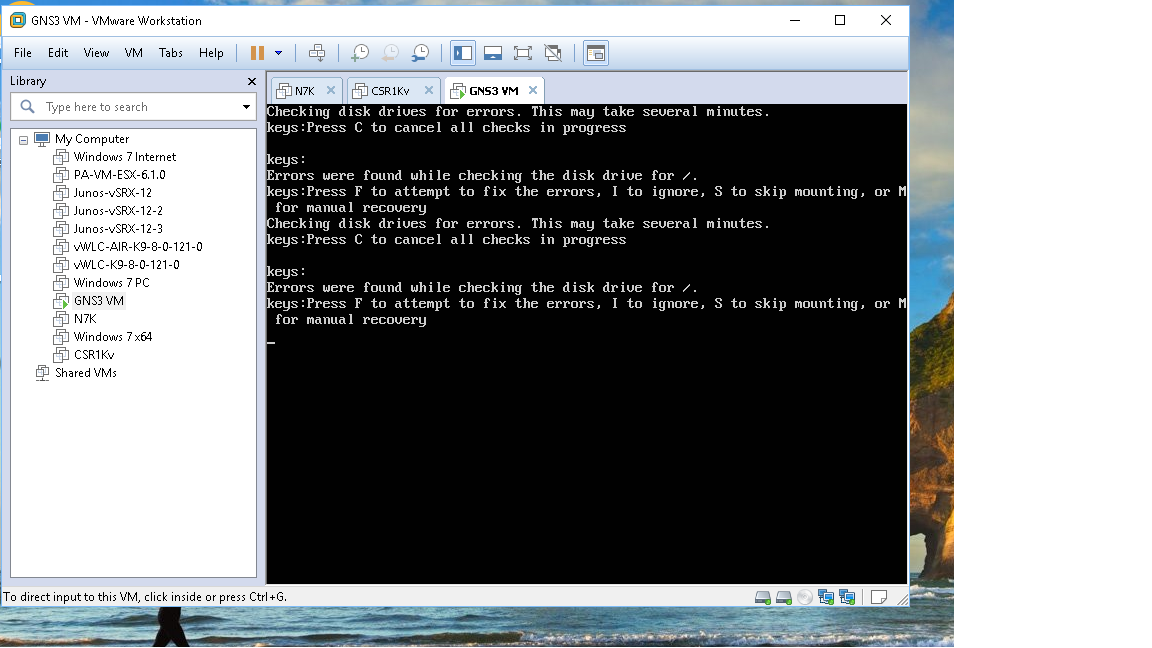Enter full screen mode
Viewport: 1152px width, 648px height.
click(x=523, y=52)
